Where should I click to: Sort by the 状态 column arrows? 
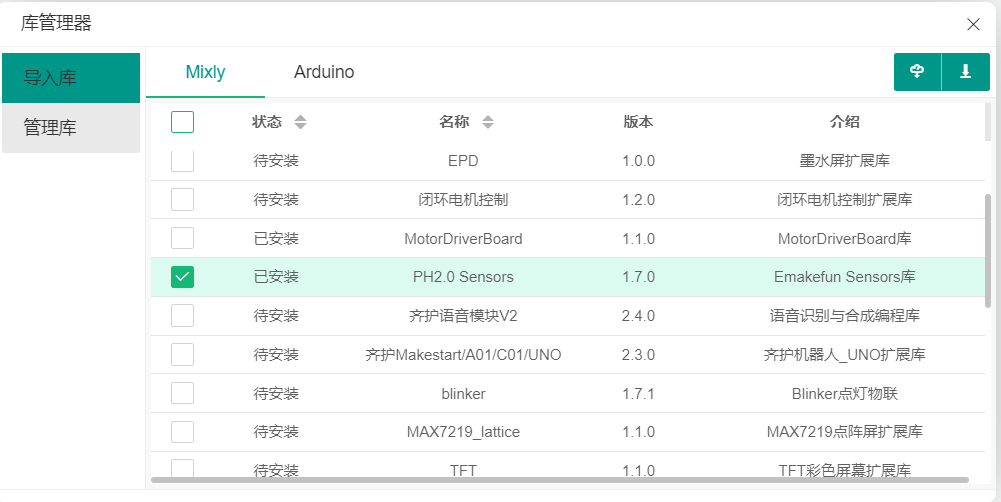[x=300, y=122]
